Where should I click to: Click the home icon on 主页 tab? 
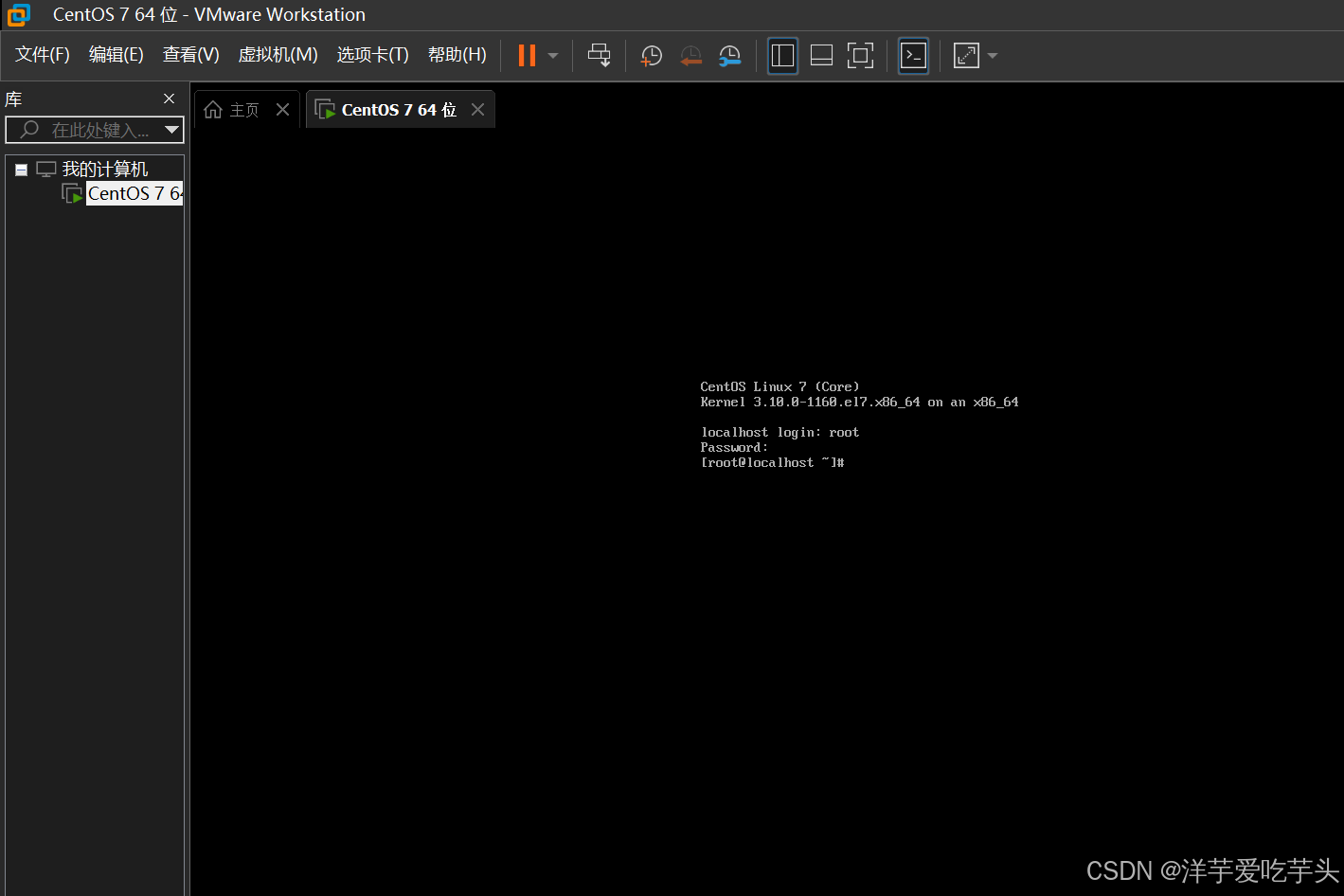point(213,110)
